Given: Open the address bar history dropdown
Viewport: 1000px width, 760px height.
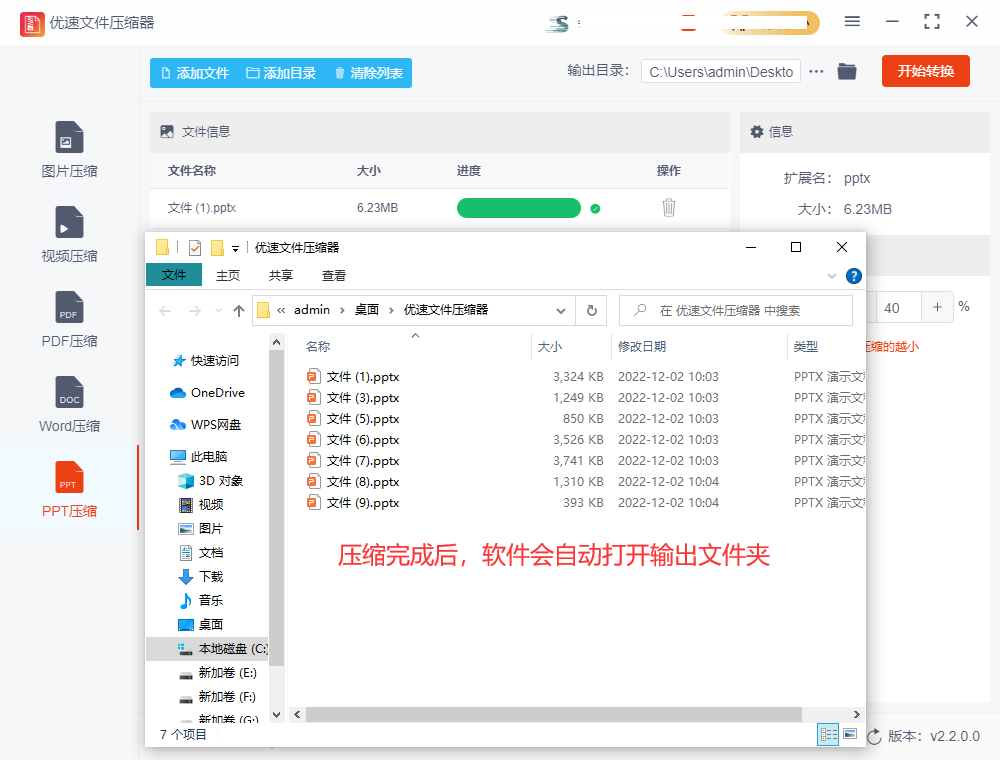Looking at the screenshot, I should coord(561,311).
